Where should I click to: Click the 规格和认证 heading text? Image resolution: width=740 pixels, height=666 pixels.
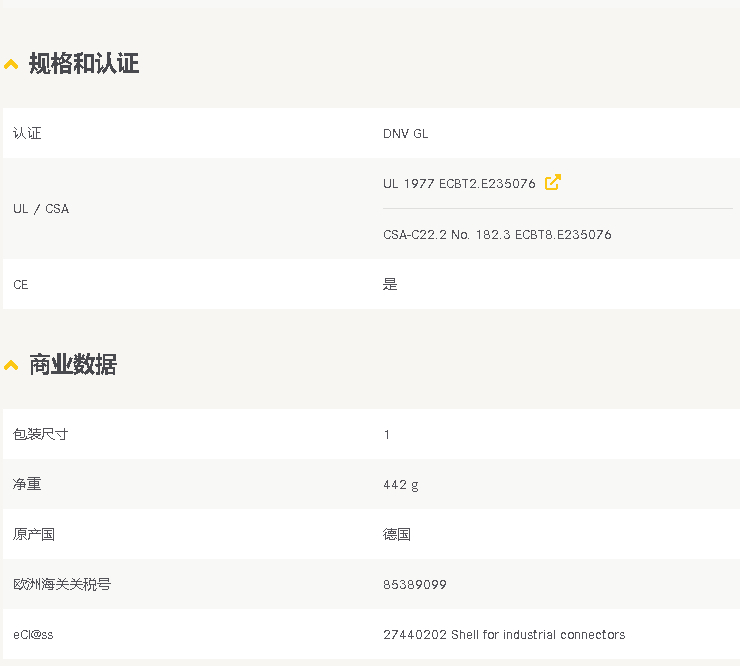point(84,64)
